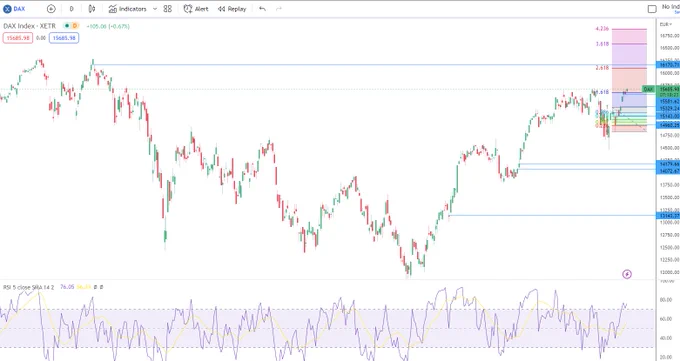Screen dimensions: 680x361
Task: Open the Indicators dialog
Action: coord(128,9)
